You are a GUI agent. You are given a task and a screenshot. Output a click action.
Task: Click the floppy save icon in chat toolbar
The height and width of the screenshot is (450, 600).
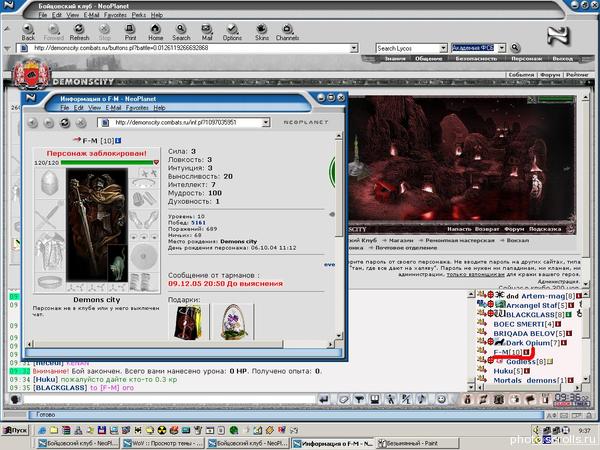click(x=374, y=399)
